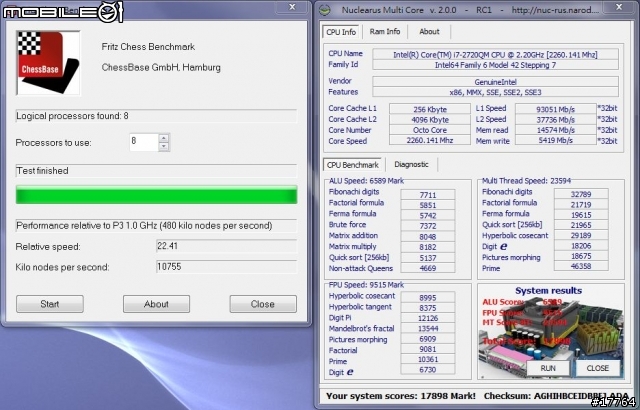The image size is (640, 410).
Task: Click the ChessBase logo image
Action: [48, 63]
